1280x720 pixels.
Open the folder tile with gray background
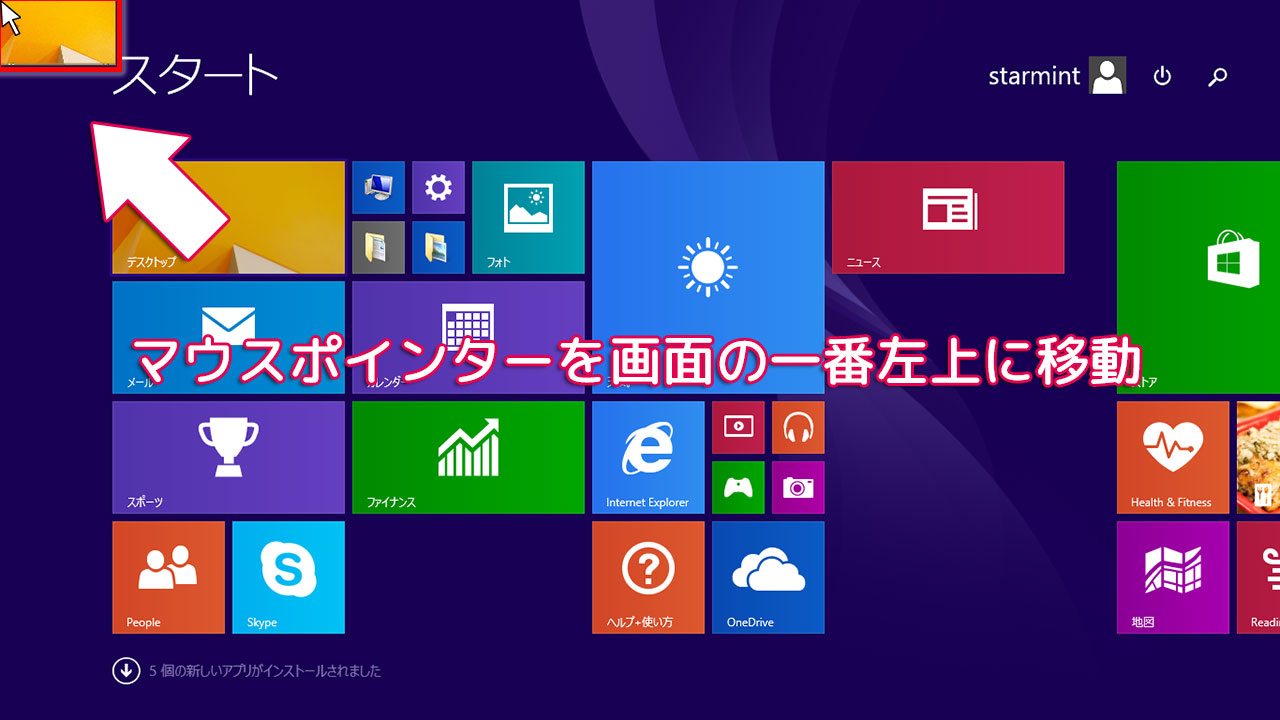click(x=378, y=247)
